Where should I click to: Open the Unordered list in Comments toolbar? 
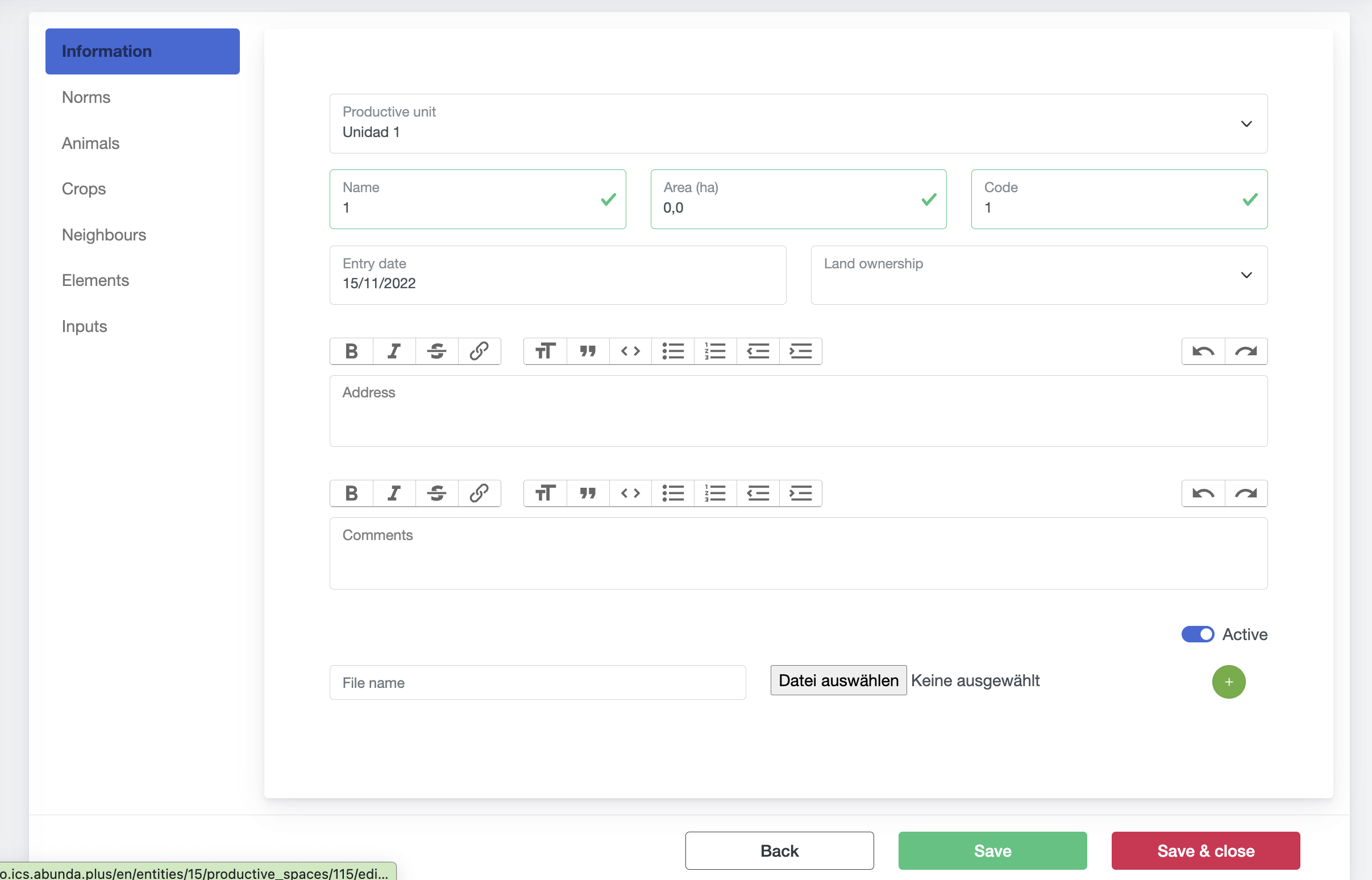tap(672, 492)
